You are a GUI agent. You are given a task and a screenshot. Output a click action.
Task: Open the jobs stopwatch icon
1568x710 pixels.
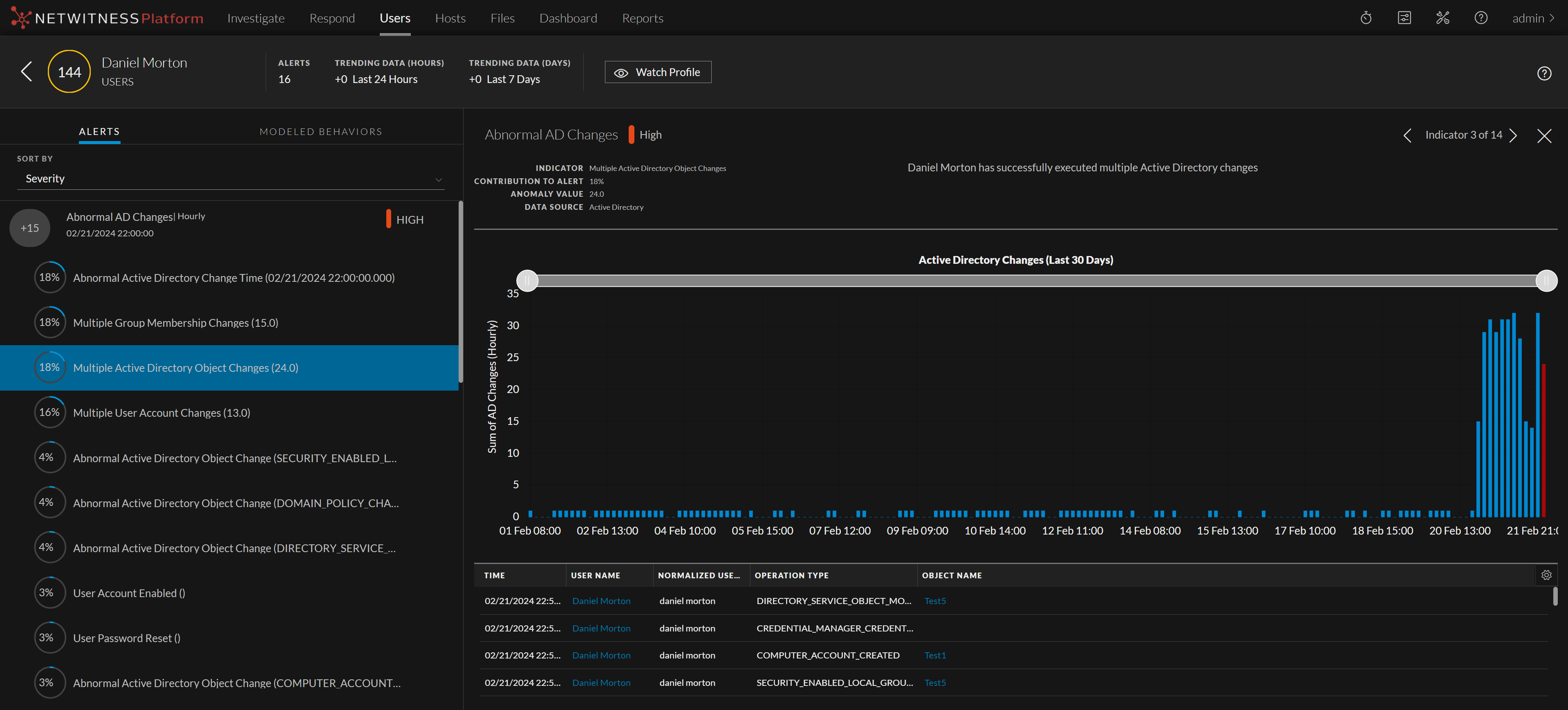tap(1366, 18)
